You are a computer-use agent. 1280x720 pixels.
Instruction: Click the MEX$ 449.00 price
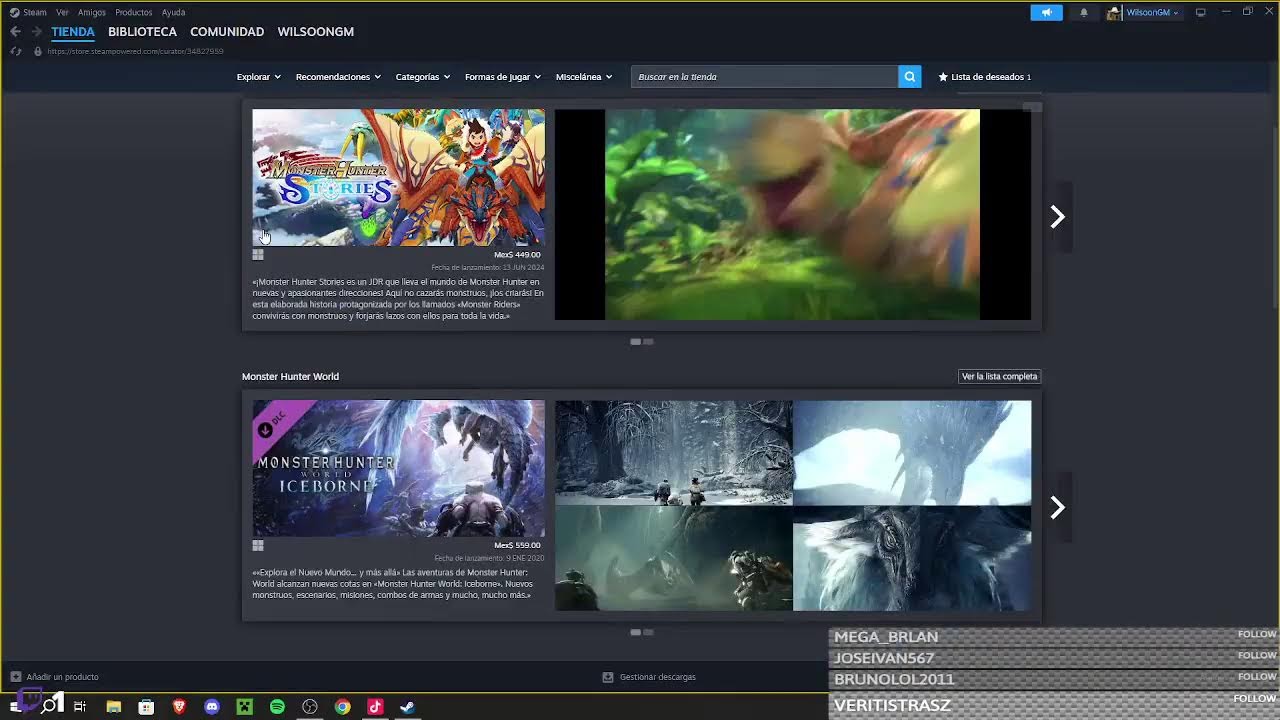coord(517,255)
